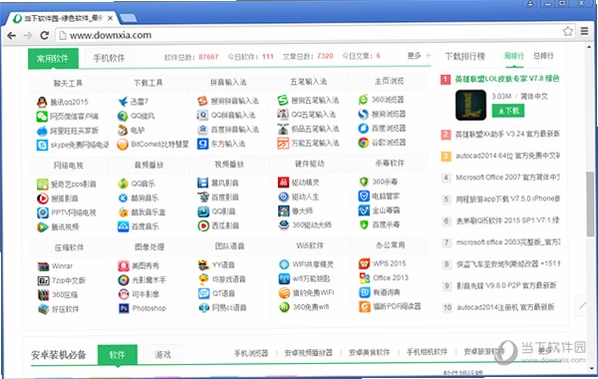The height and width of the screenshot is (379, 598).
Task: Click the BitComet比特彗星 icon
Action: pyautogui.click(x=123, y=145)
